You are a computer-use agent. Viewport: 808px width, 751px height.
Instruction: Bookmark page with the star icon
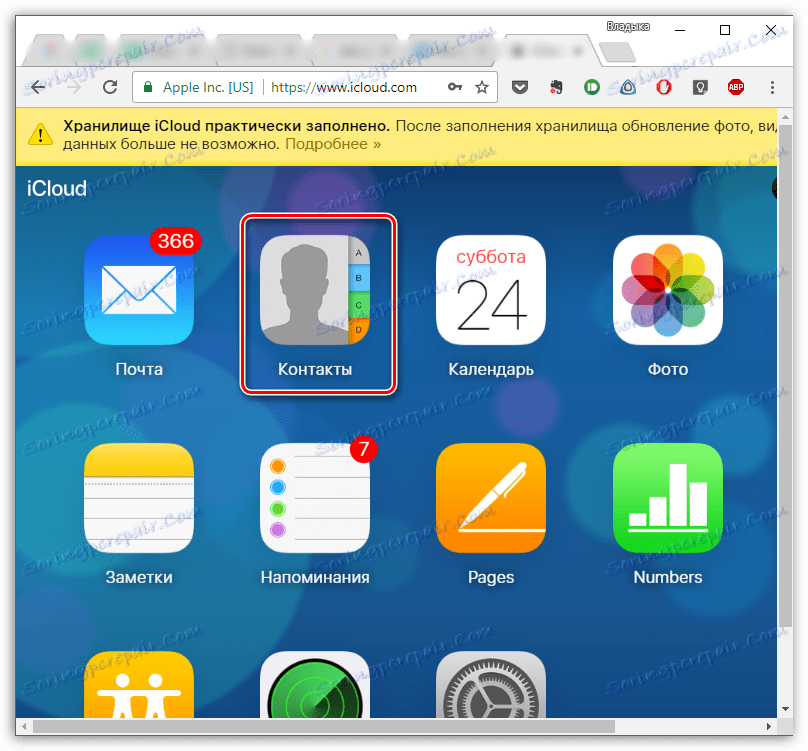tap(482, 87)
